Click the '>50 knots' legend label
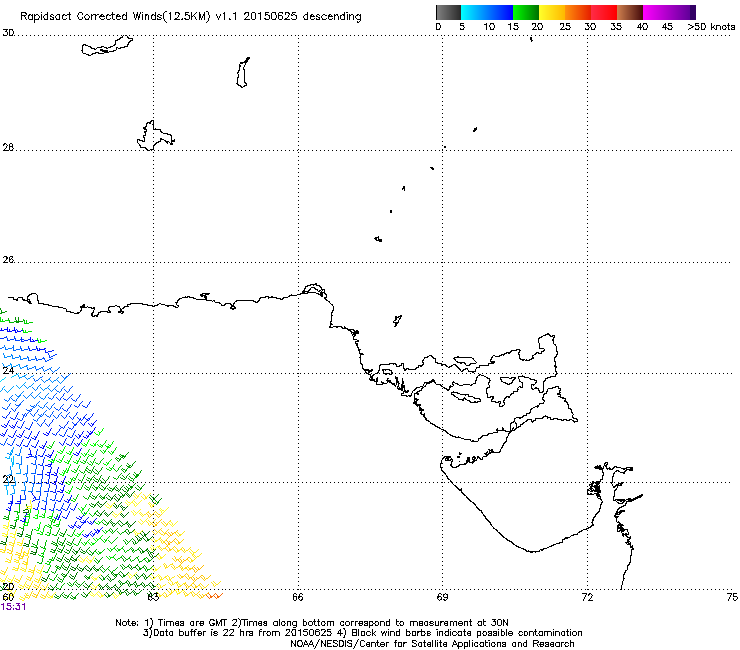Screen dimensions: 740x650 click(x=711, y=26)
